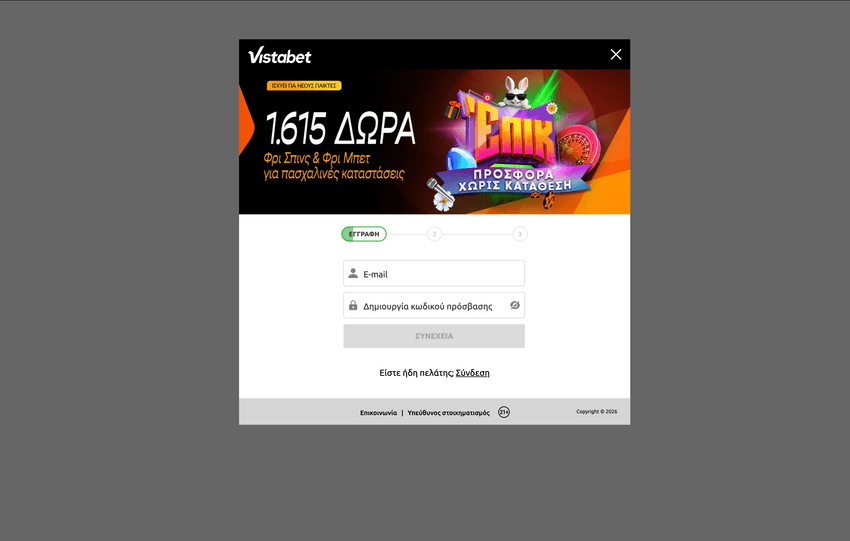Open the Σύνδεση login link
850x541 pixels.
pos(473,373)
